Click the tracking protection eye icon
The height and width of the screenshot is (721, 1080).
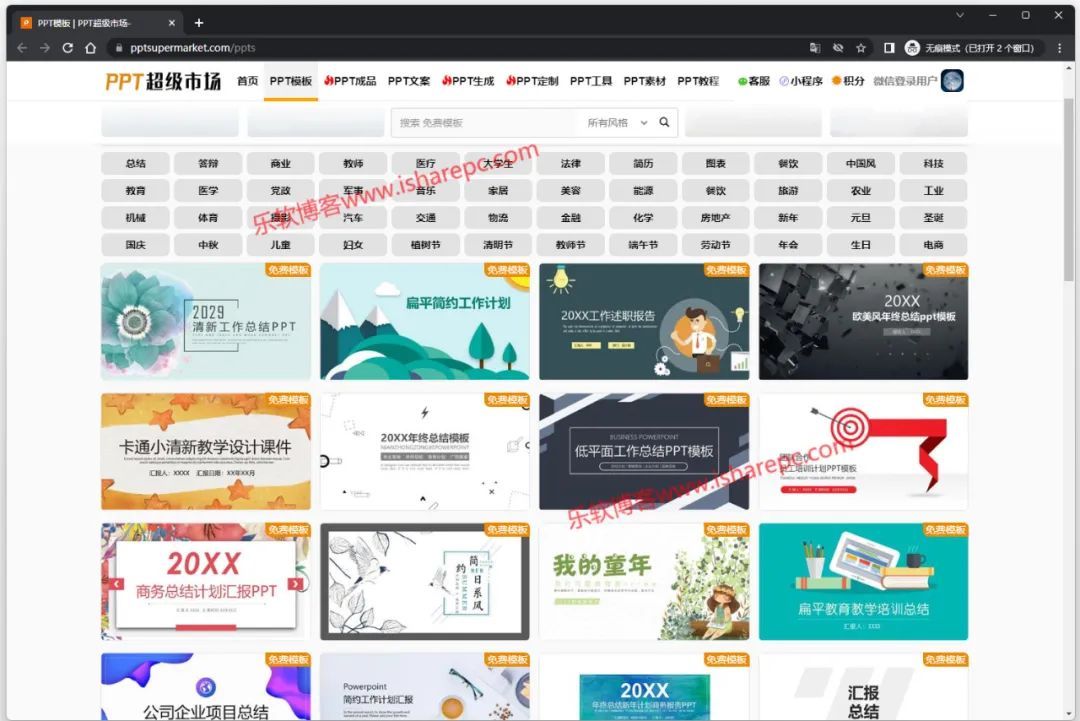pos(838,48)
